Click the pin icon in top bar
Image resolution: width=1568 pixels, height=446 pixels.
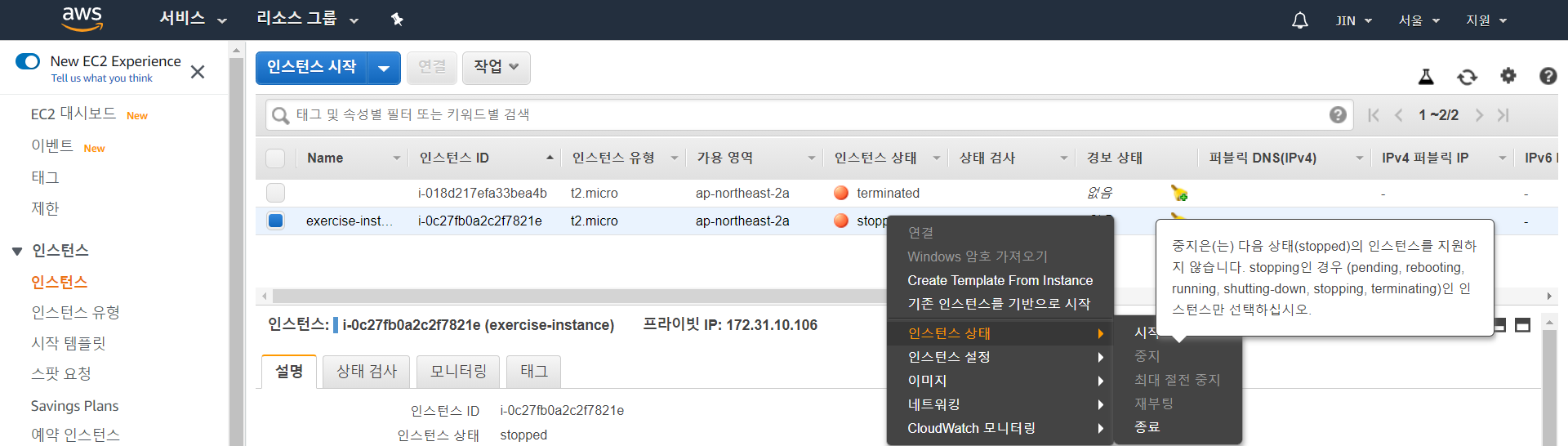pyautogui.click(x=397, y=20)
